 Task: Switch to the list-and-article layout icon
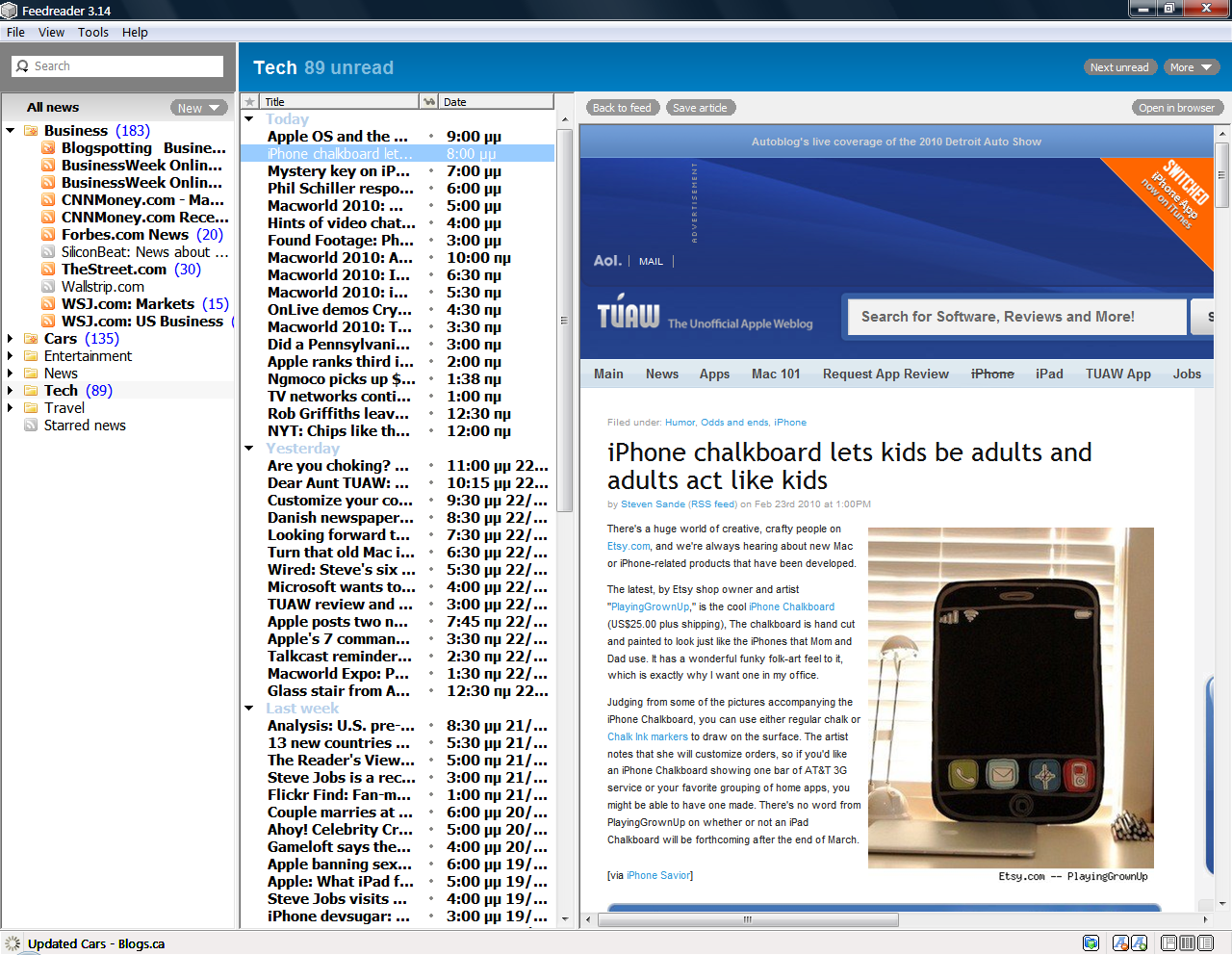coord(1205,943)
